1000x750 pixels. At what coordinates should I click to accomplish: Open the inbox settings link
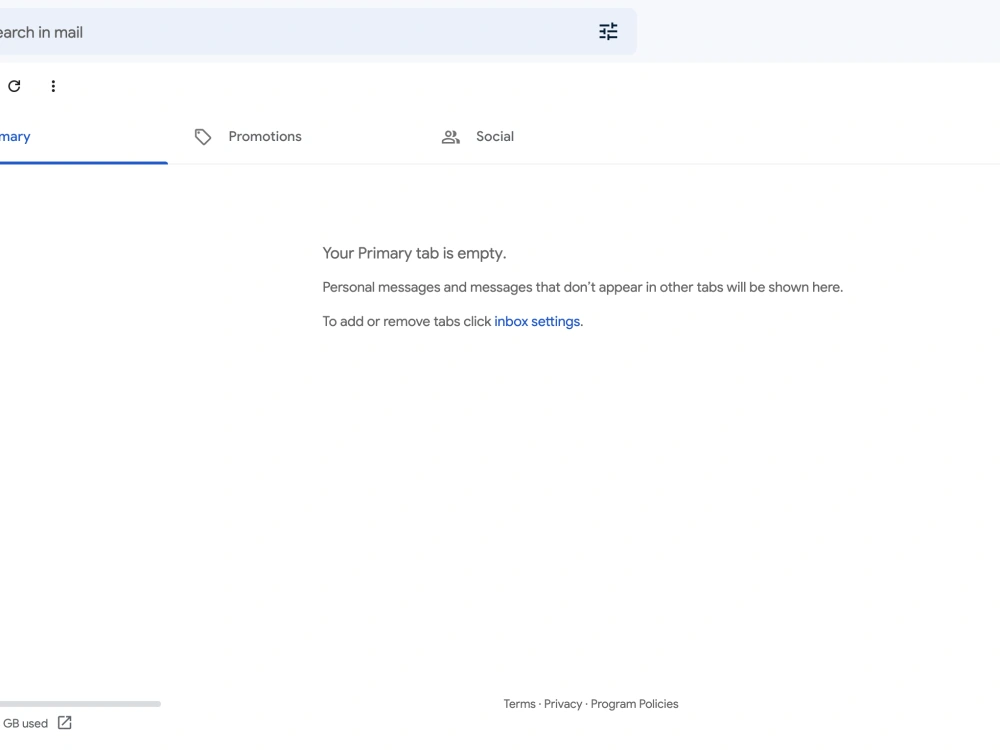(x=537, y=321)
